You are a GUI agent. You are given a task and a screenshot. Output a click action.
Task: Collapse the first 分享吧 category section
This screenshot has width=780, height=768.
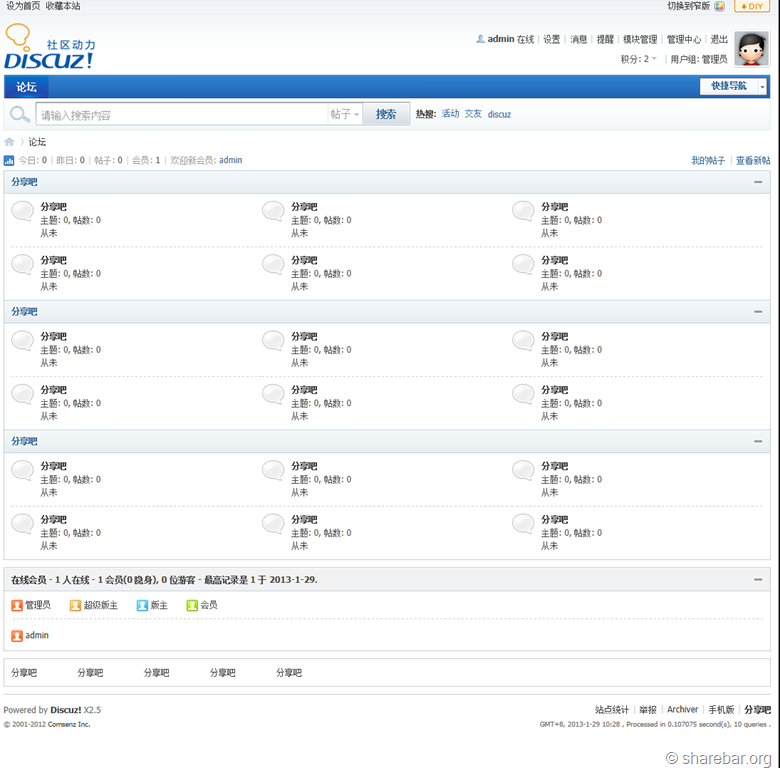(x=758, y=182)
